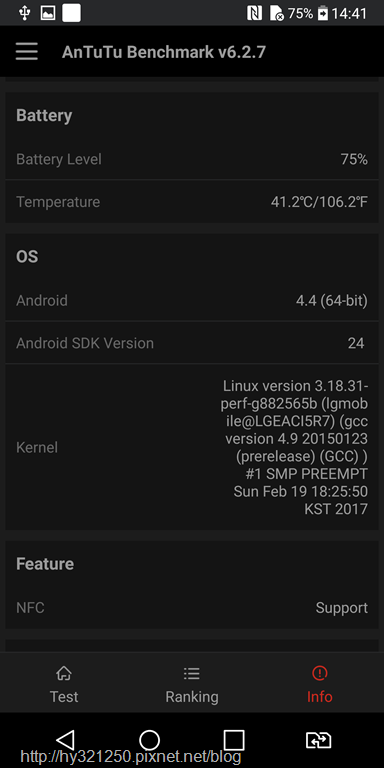Tap the screen capture navigation icon
The height and width of the screenshot is (768, 384).
click(x=318, y=740)
